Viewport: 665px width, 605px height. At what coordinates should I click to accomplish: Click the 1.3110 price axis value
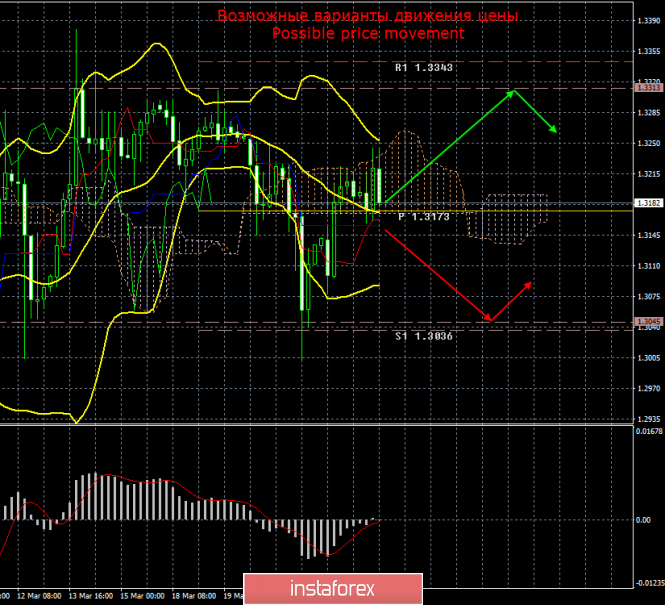pyautogui.click(x=649, y=266)
